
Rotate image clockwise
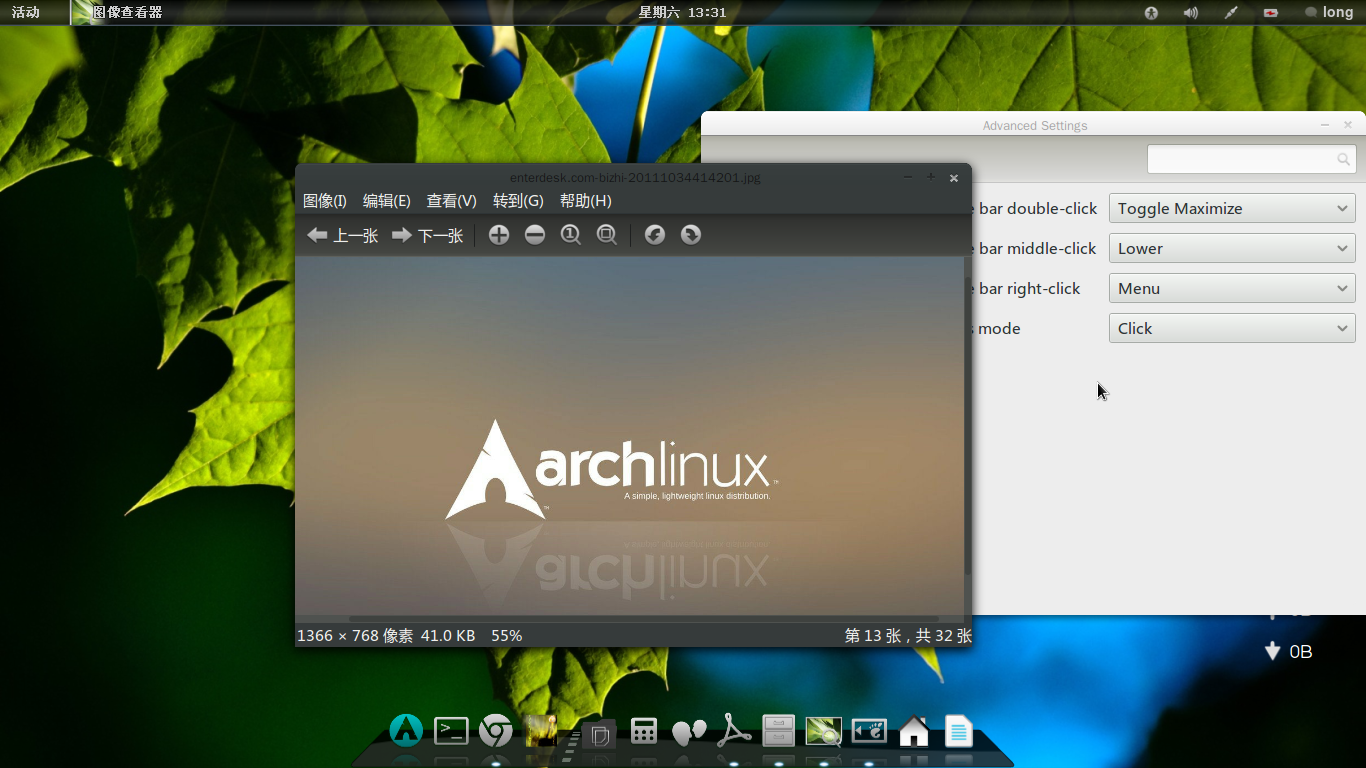click(691, 235)
